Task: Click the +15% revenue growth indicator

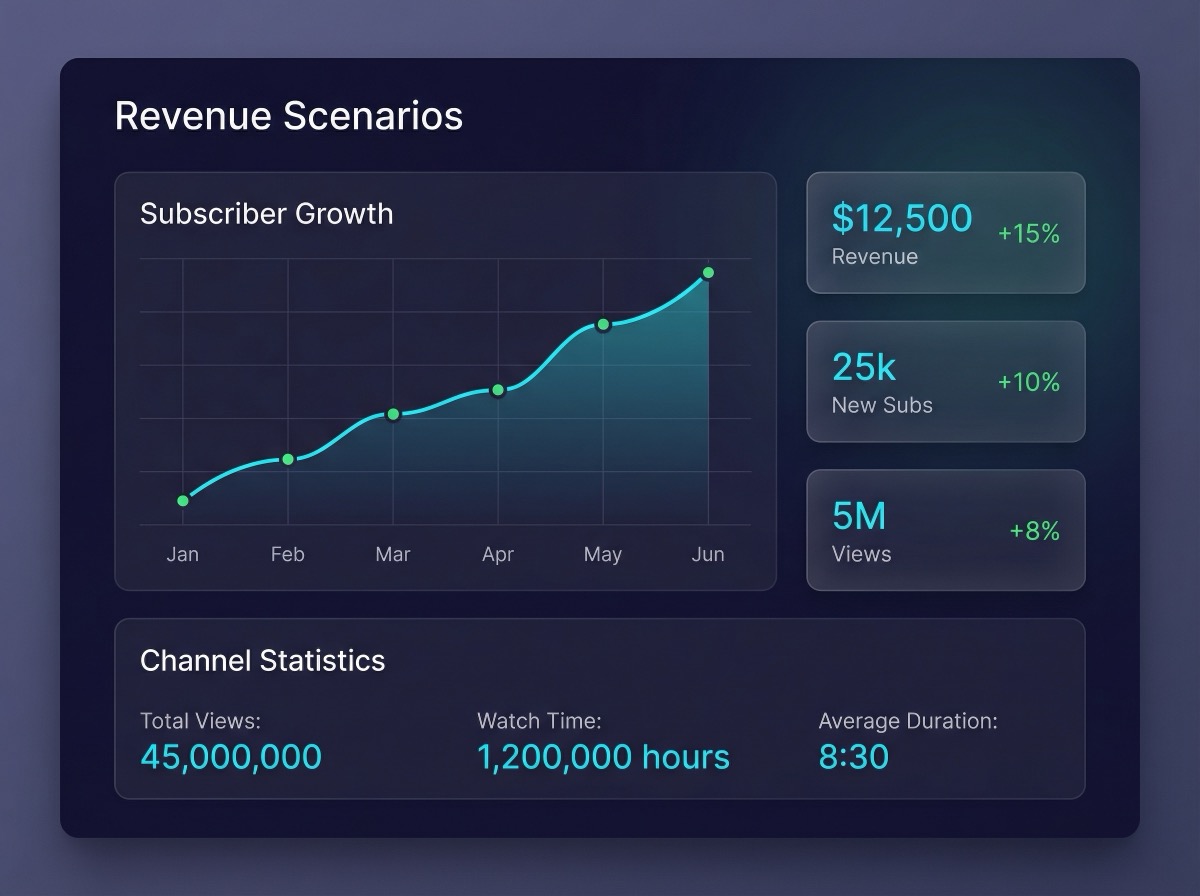Action: [x=1029, y=234]
